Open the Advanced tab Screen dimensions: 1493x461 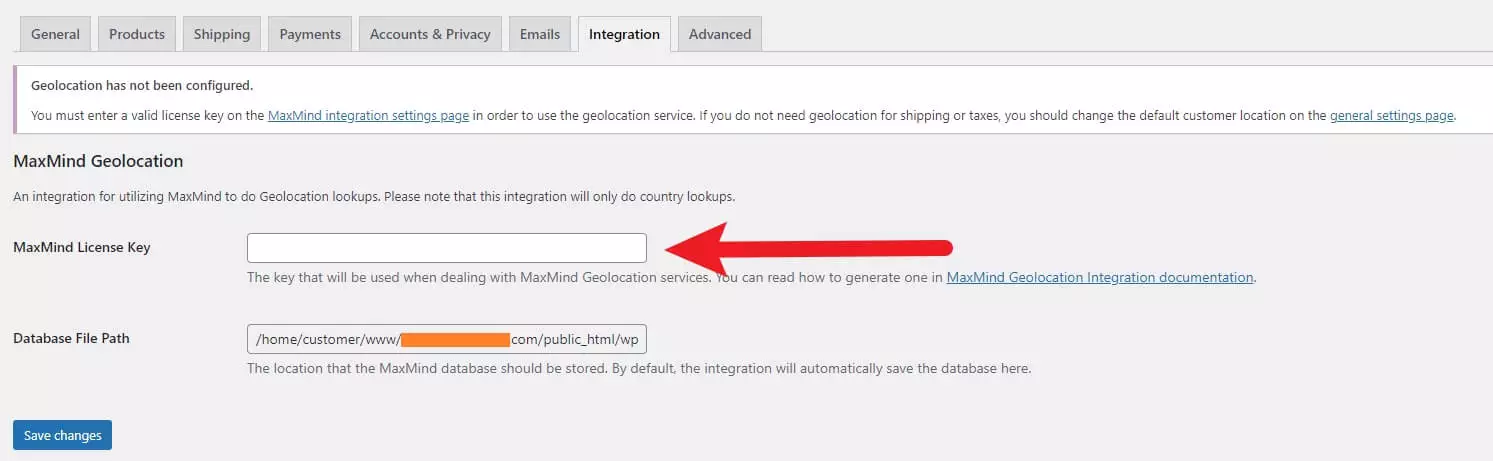coord(720,34)
